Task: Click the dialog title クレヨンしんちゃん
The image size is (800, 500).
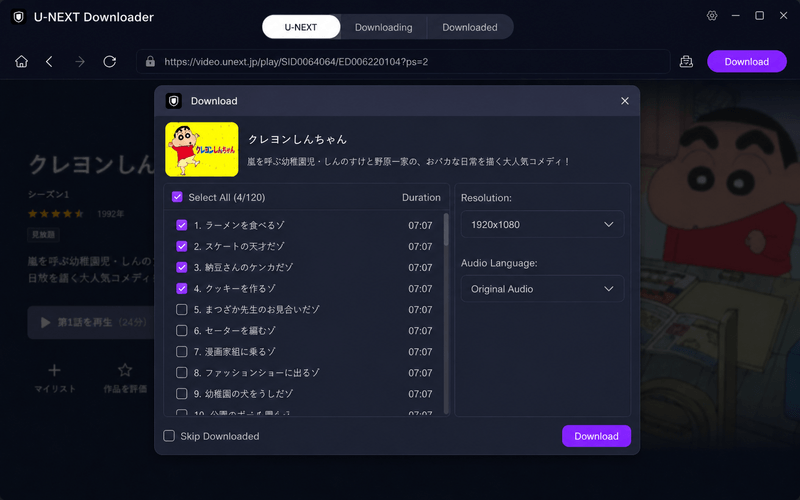Action: [x=297, y=139]
